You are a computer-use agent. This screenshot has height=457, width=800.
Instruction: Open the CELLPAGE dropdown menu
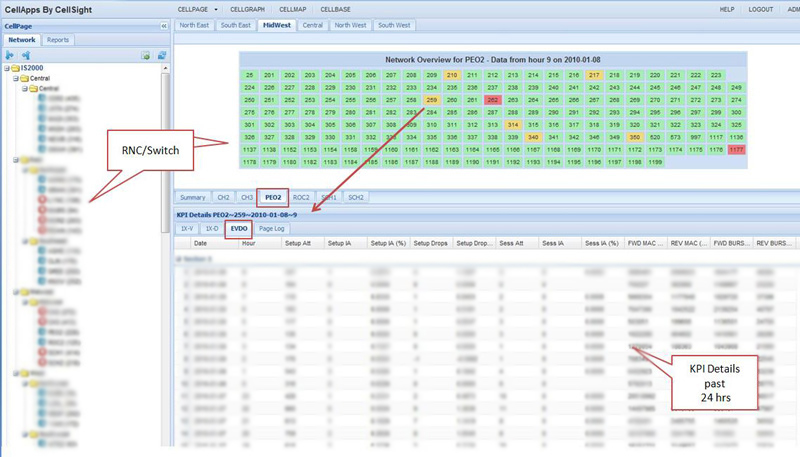[194, 9]
